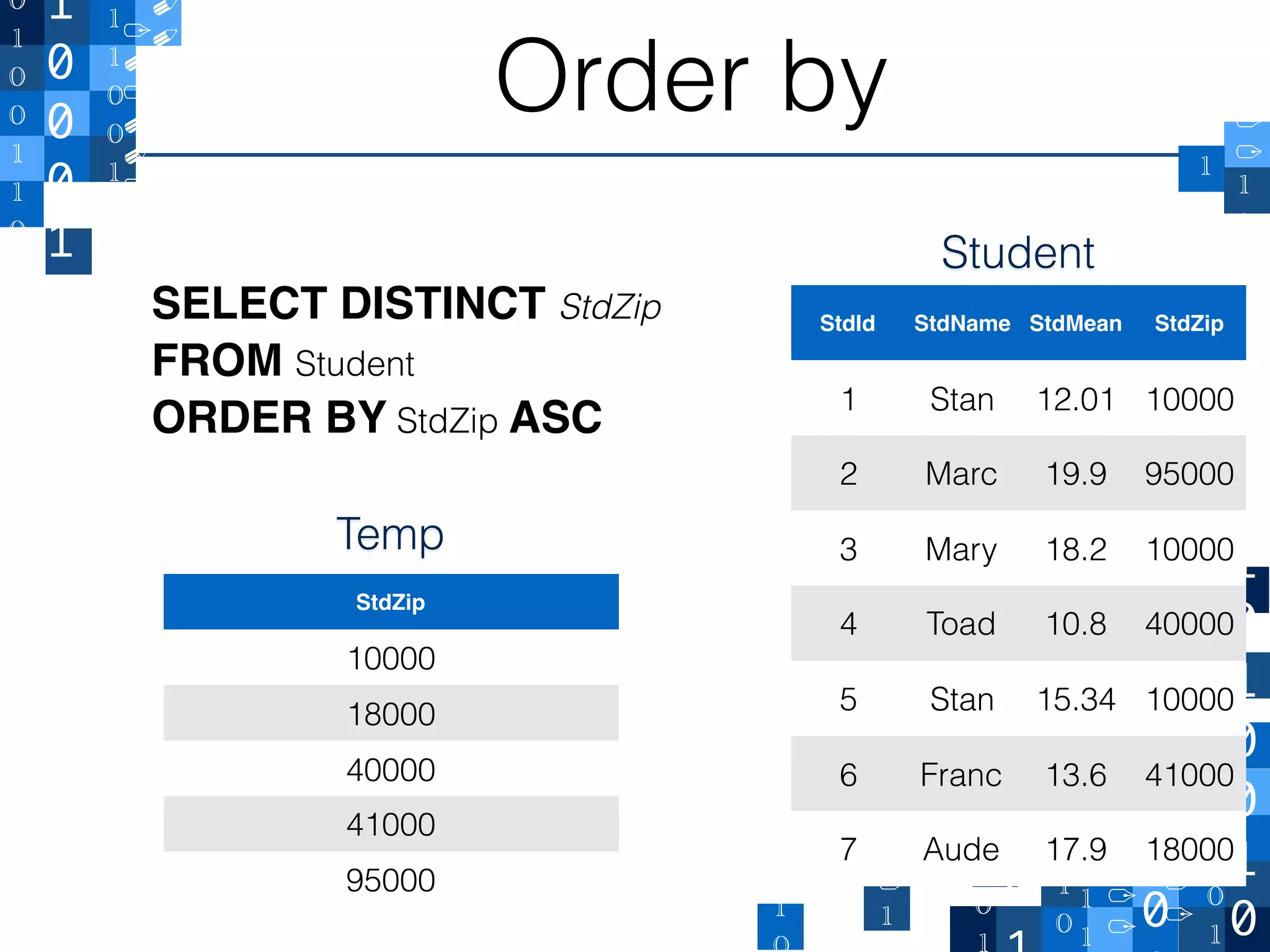Click the value 15.34 in StdMean column
This screenshot has height=952, width=1270.
coord(1076,699)
